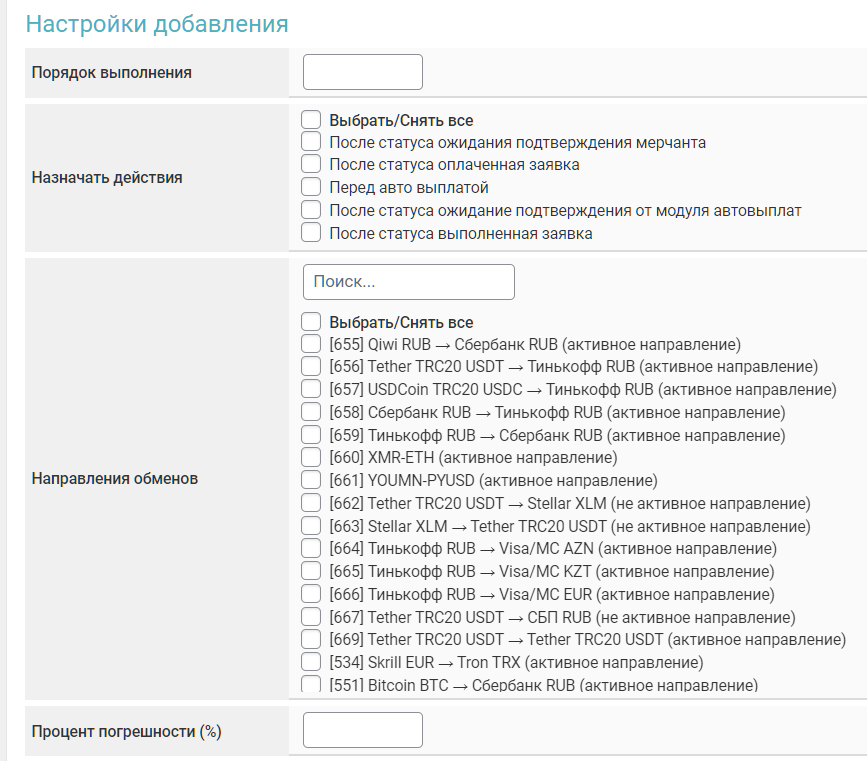Click the Процент погрешности (%) input field
Viewport: 867px width, 761px height.
click(362, 730)
